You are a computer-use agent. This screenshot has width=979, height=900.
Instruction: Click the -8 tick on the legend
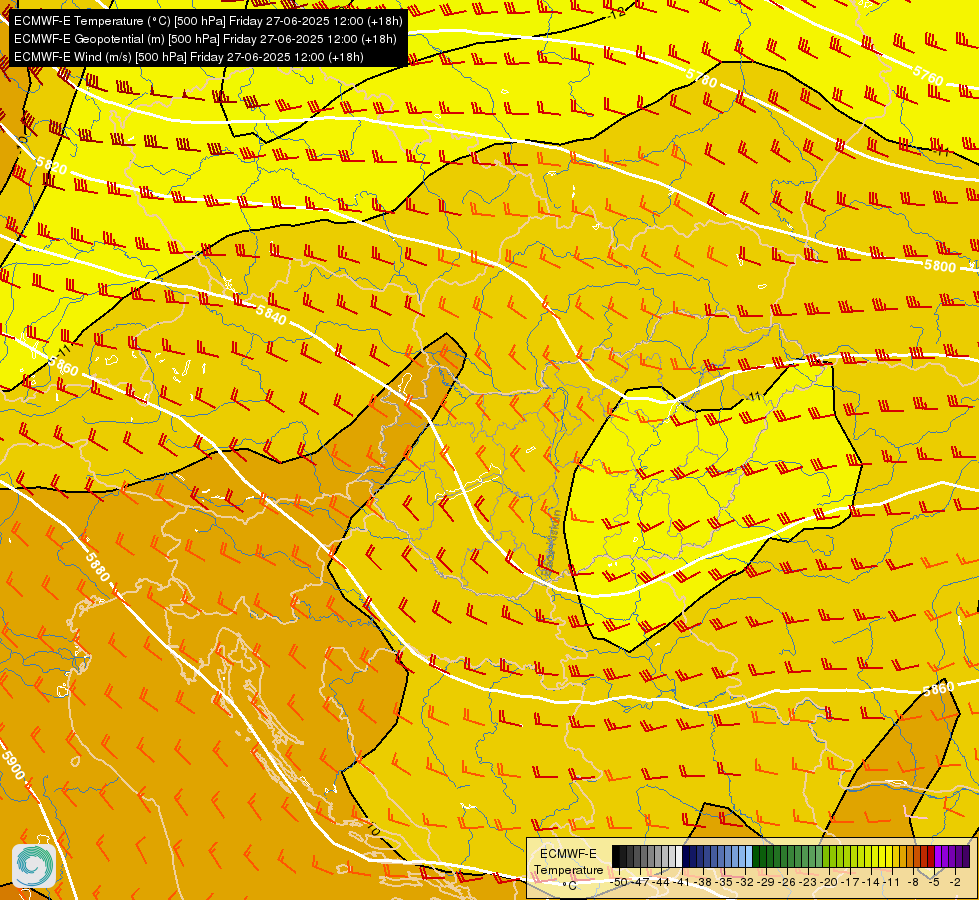click(913, 882)
